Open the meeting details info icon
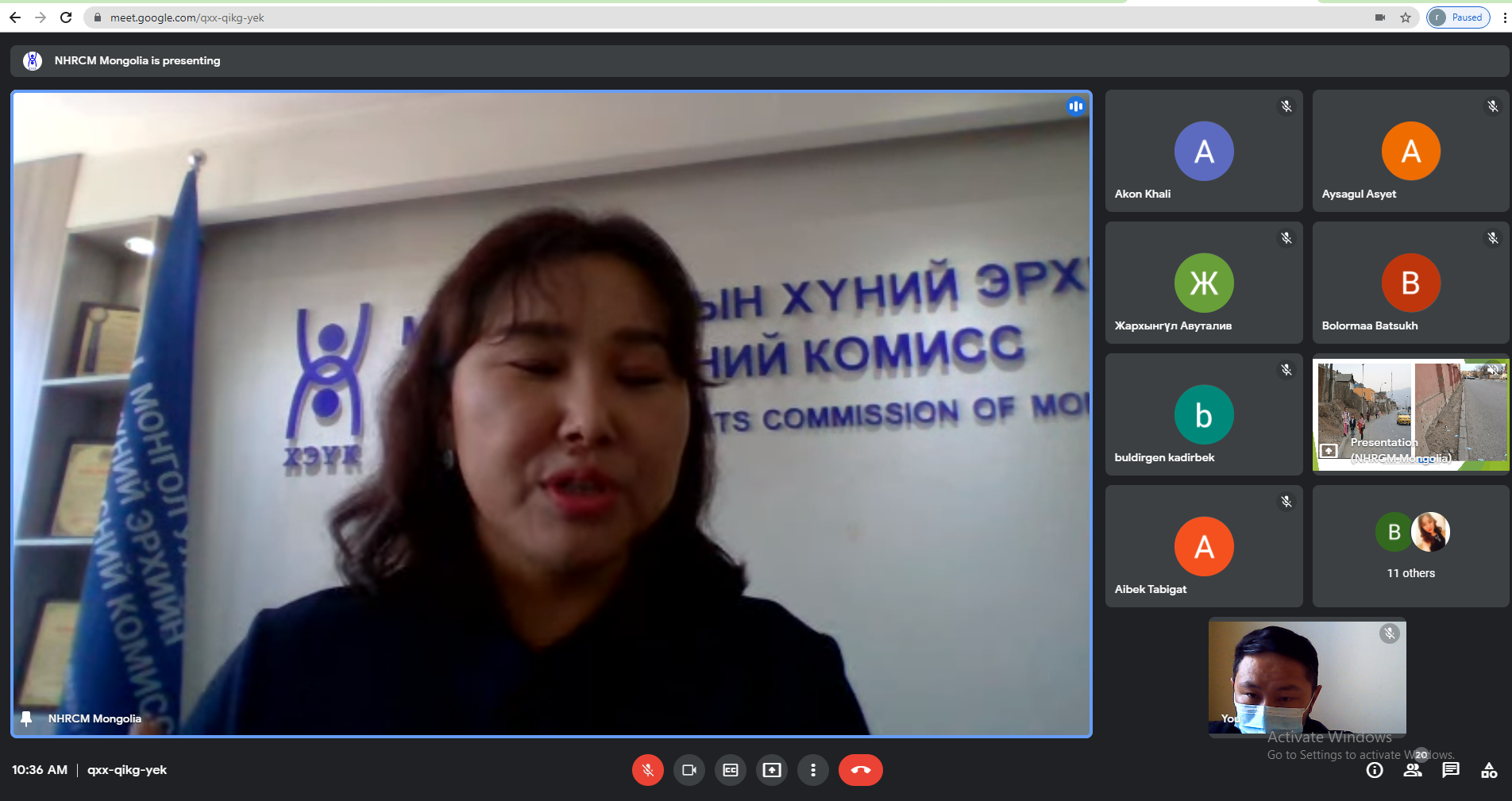 (1375, 770)
